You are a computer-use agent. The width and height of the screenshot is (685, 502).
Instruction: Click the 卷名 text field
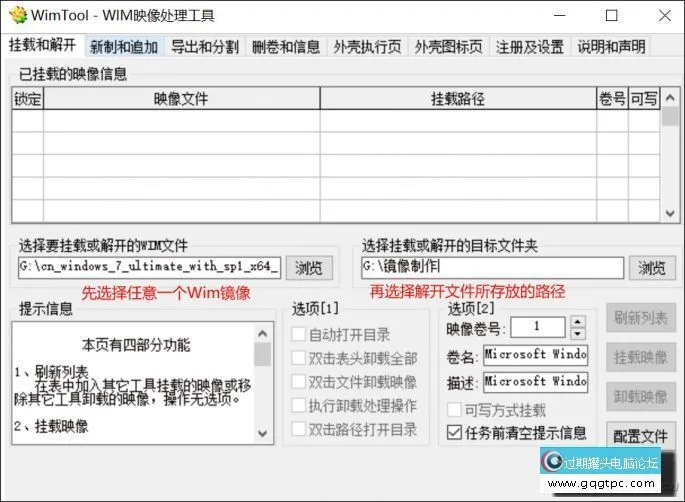tap(535, 355)
